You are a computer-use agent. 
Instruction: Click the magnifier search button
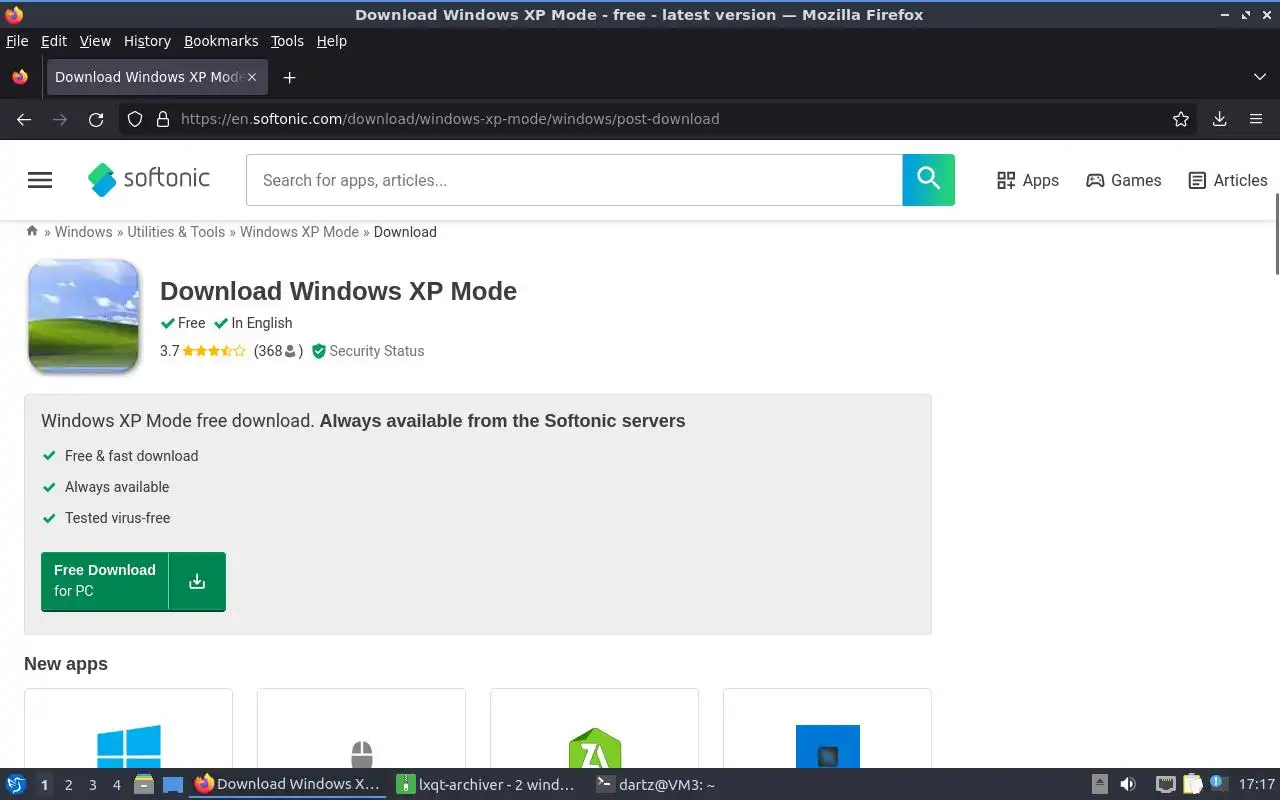(x=928, y=180)
